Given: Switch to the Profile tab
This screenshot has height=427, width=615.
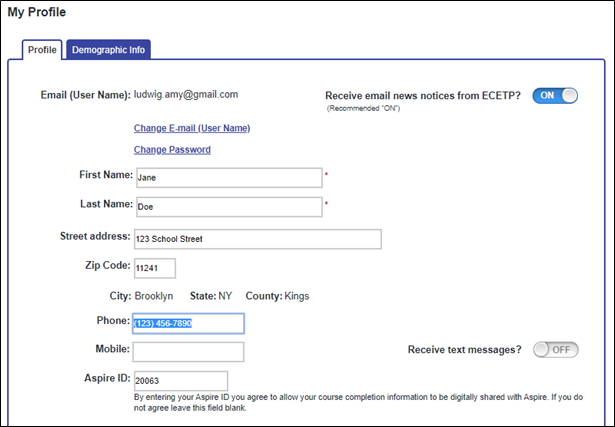Looking at the screenshot, I should click(42, 49).
